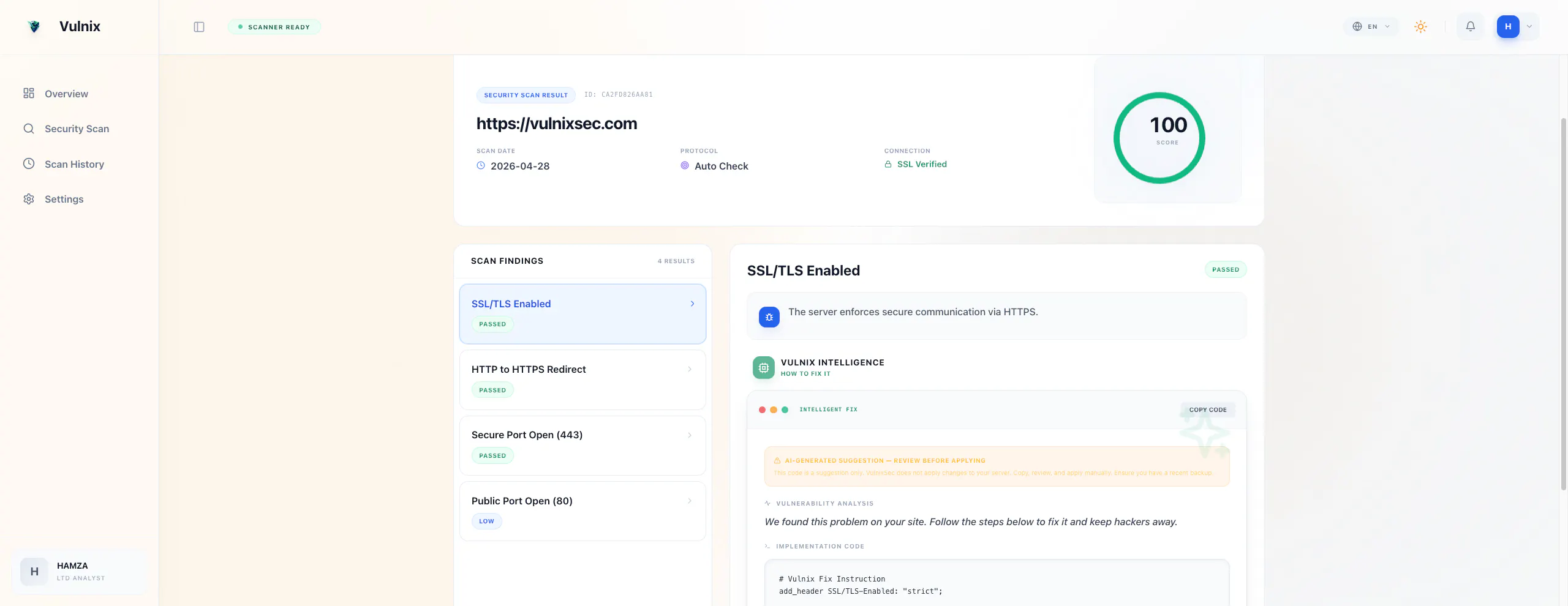Expand SSL/TLS Enabled chevron
Image resolution: width=1568 pixels, height=606 pixels.
pyautogui.click(x=692, y=304)
